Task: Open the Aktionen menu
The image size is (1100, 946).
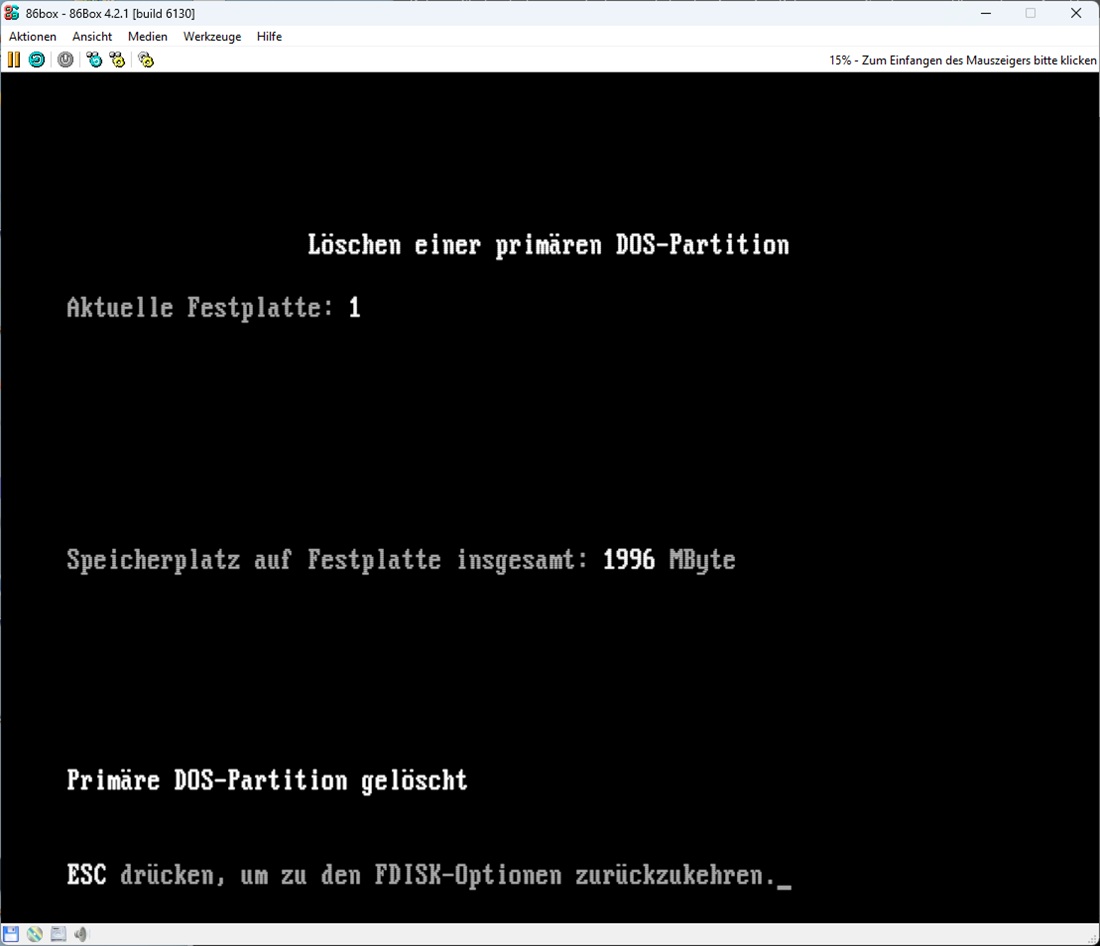Action: click(32, 37)
